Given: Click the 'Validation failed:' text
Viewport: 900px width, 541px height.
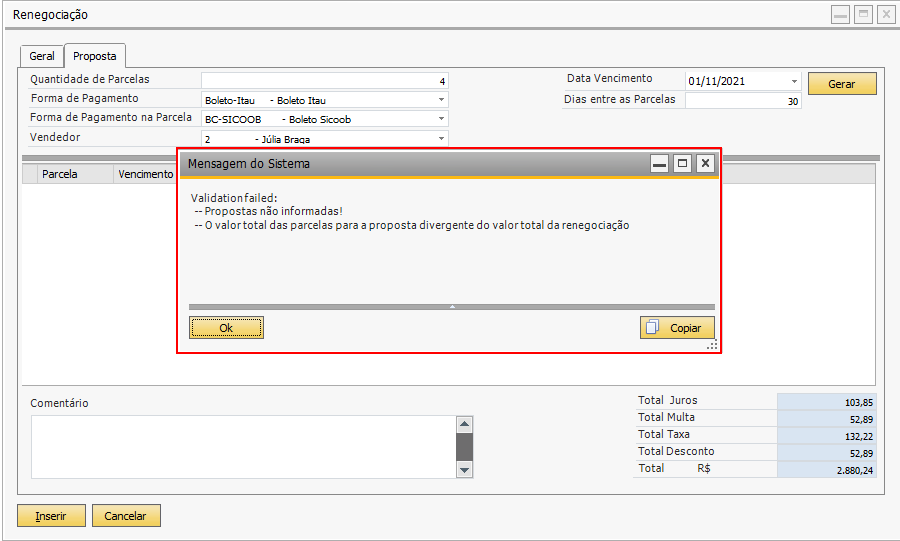Looking at the screenshot, I should (234, 198).
